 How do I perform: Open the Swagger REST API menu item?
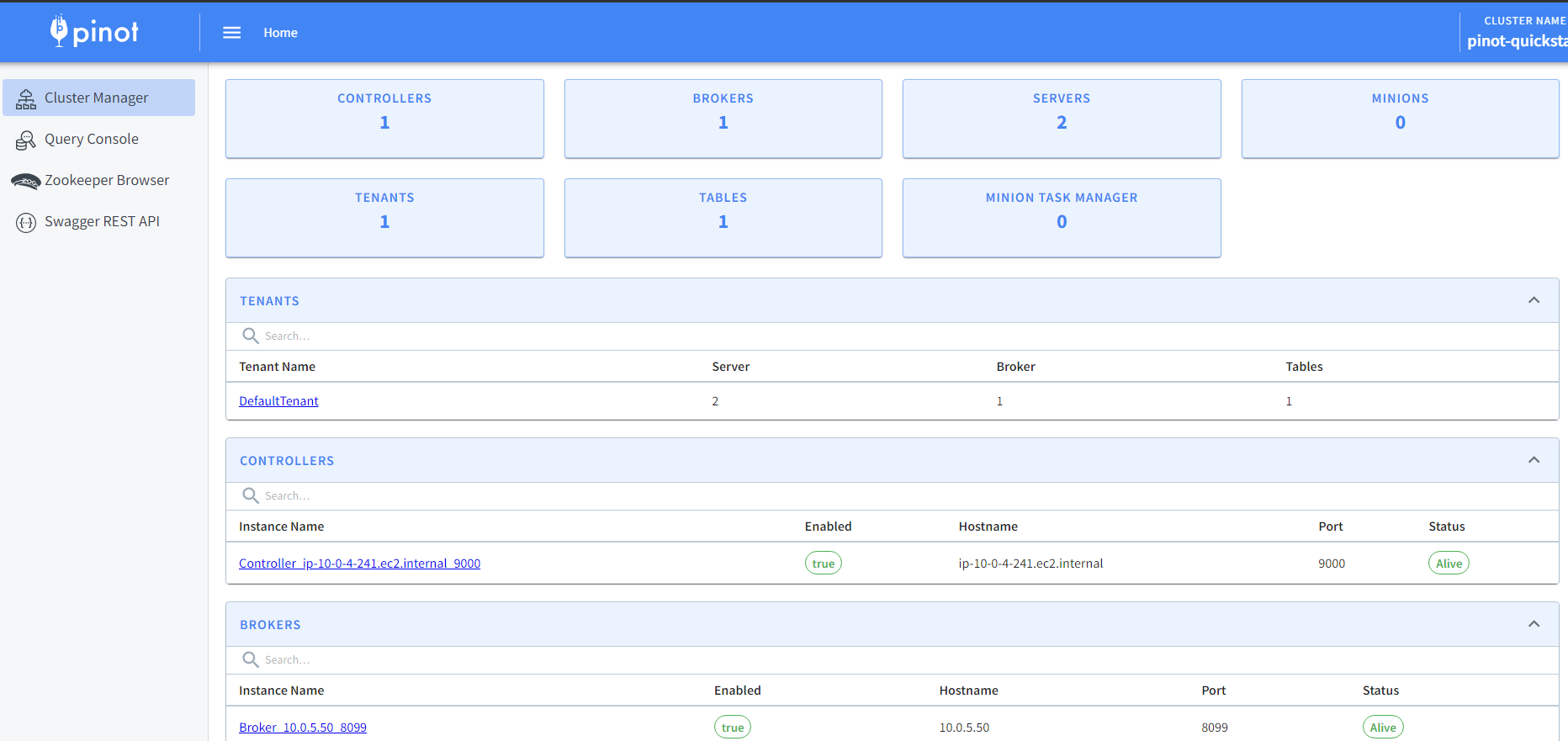[x=99, y=221]
